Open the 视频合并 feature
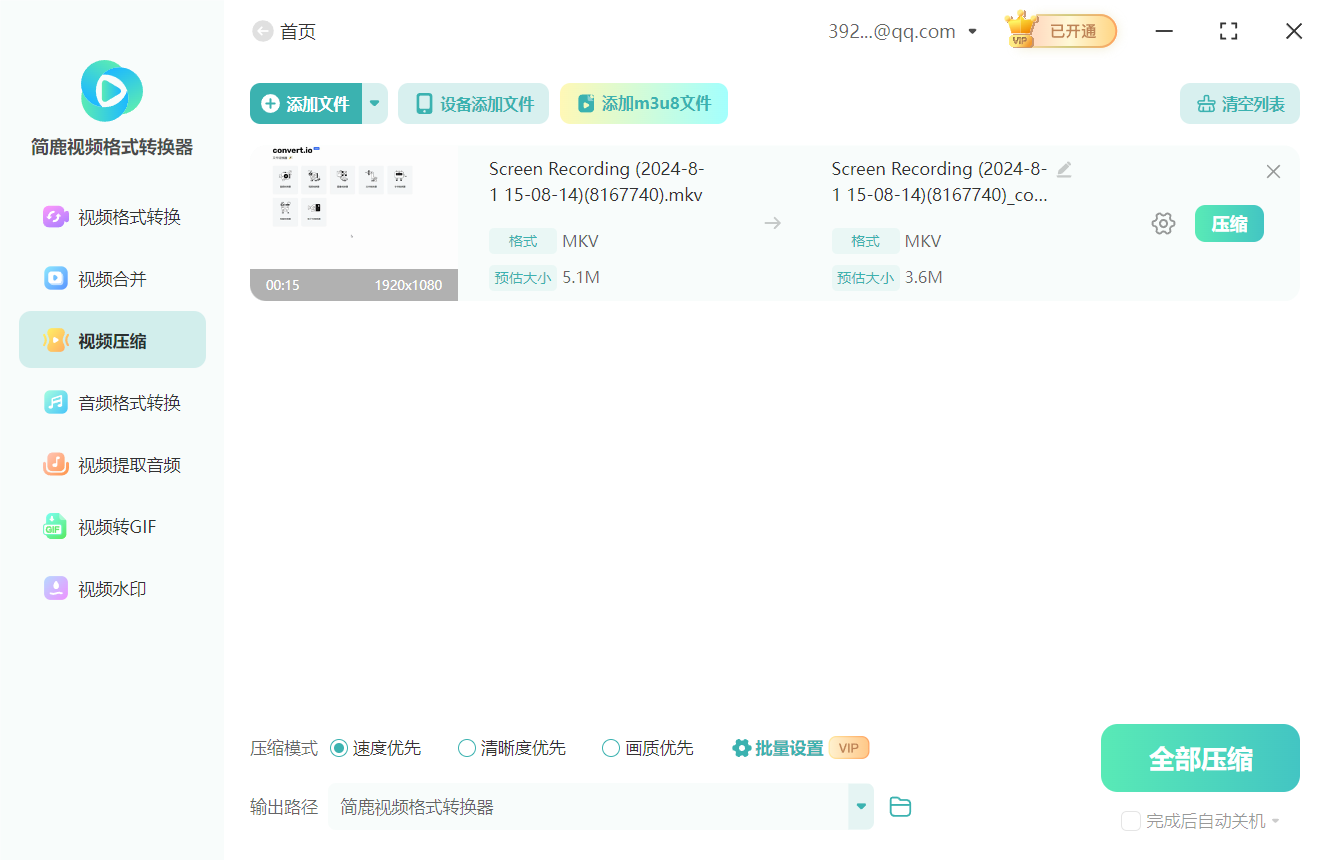The height and width of the screenshot is (860, 1326). [112, 278]
